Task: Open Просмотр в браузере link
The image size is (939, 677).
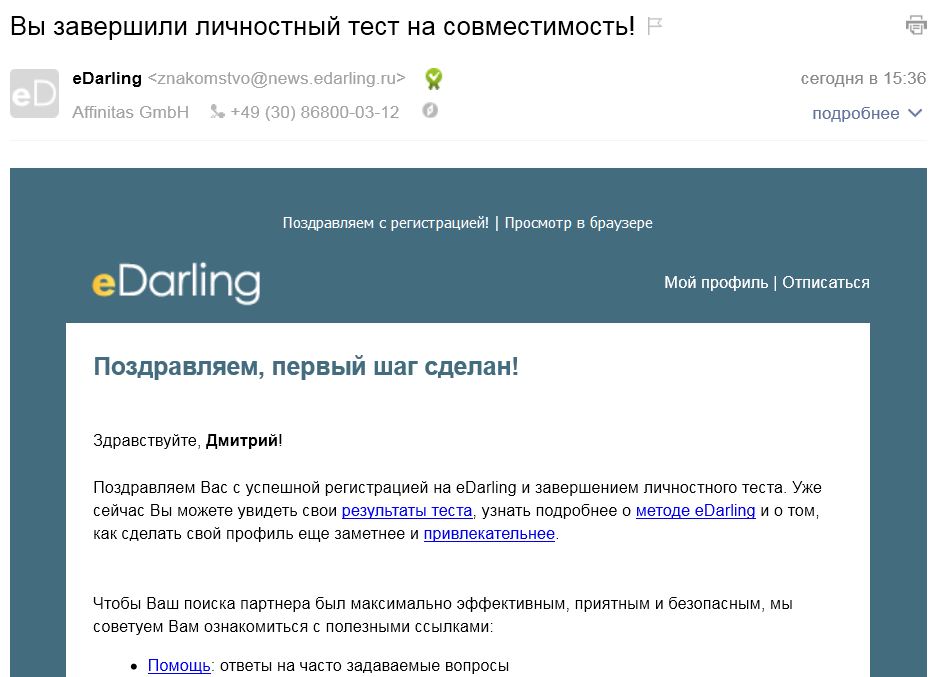Action: pyautogui.click(x=578, y=223)
